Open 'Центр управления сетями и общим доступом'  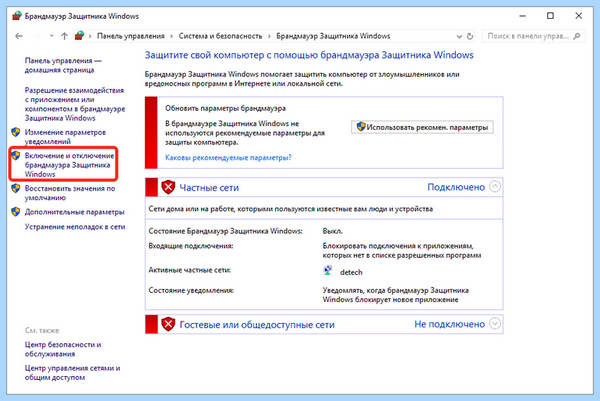click(73, 373)
